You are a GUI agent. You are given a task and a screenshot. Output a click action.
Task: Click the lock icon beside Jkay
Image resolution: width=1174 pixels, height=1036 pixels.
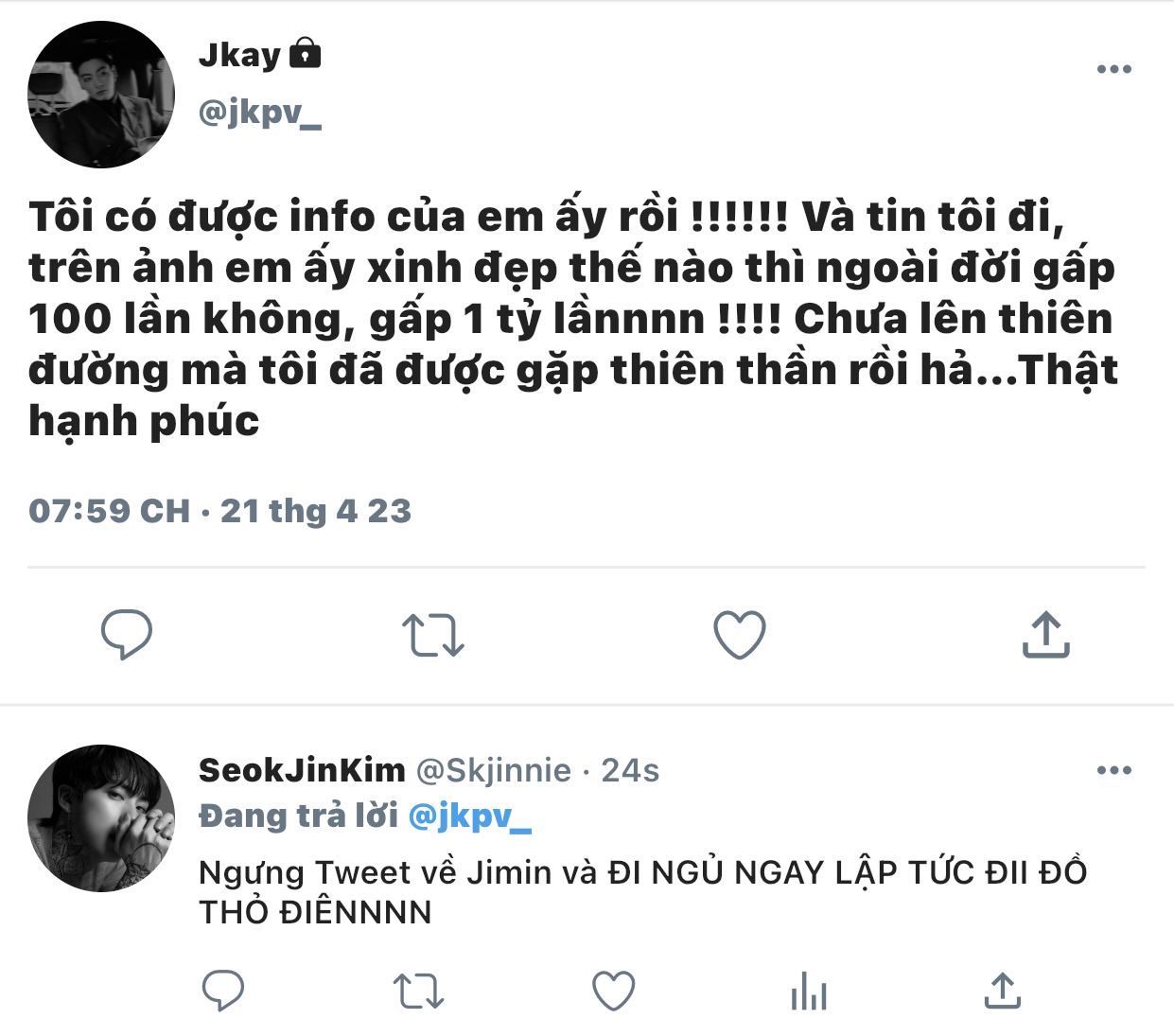pyautogui.click(x=304, y=53)
